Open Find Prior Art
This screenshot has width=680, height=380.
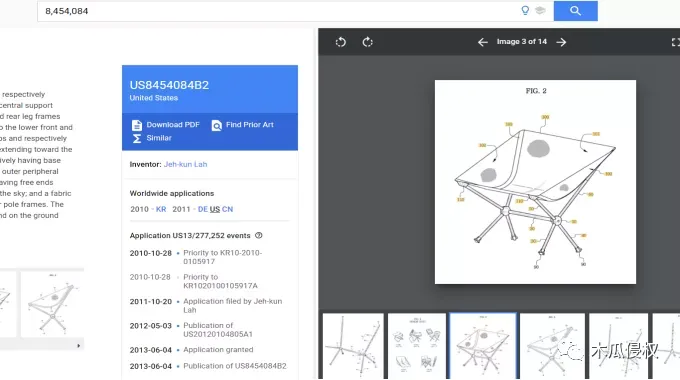(x=242, y=125)
